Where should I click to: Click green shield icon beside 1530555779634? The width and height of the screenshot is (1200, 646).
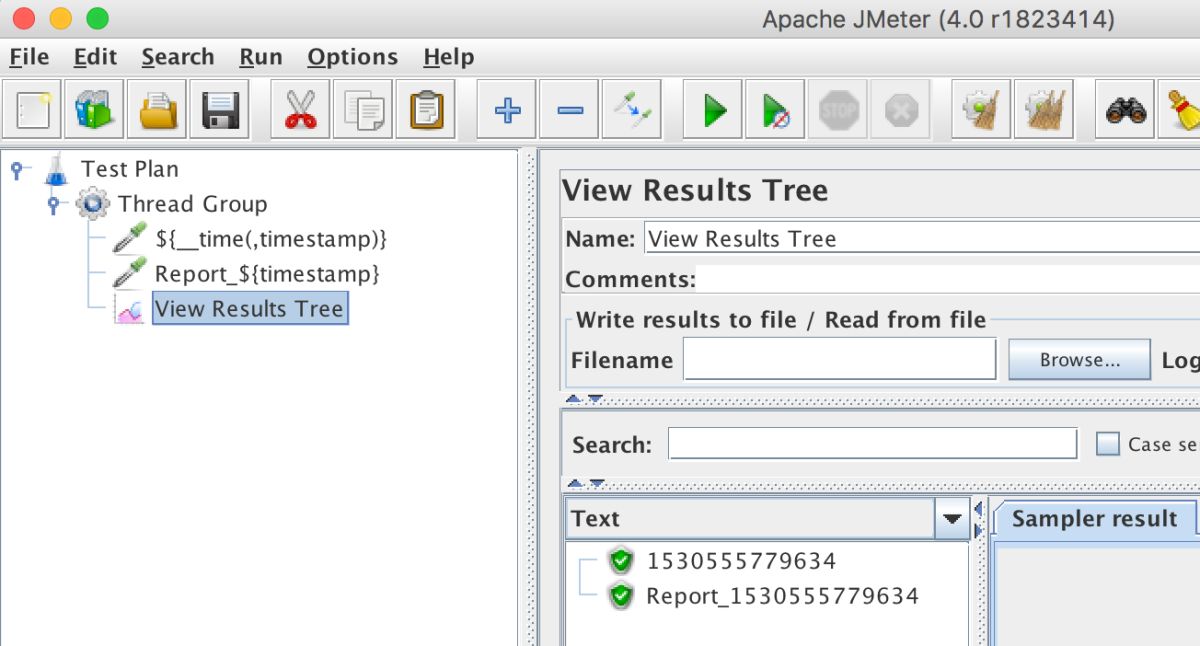tap(622, 561)
